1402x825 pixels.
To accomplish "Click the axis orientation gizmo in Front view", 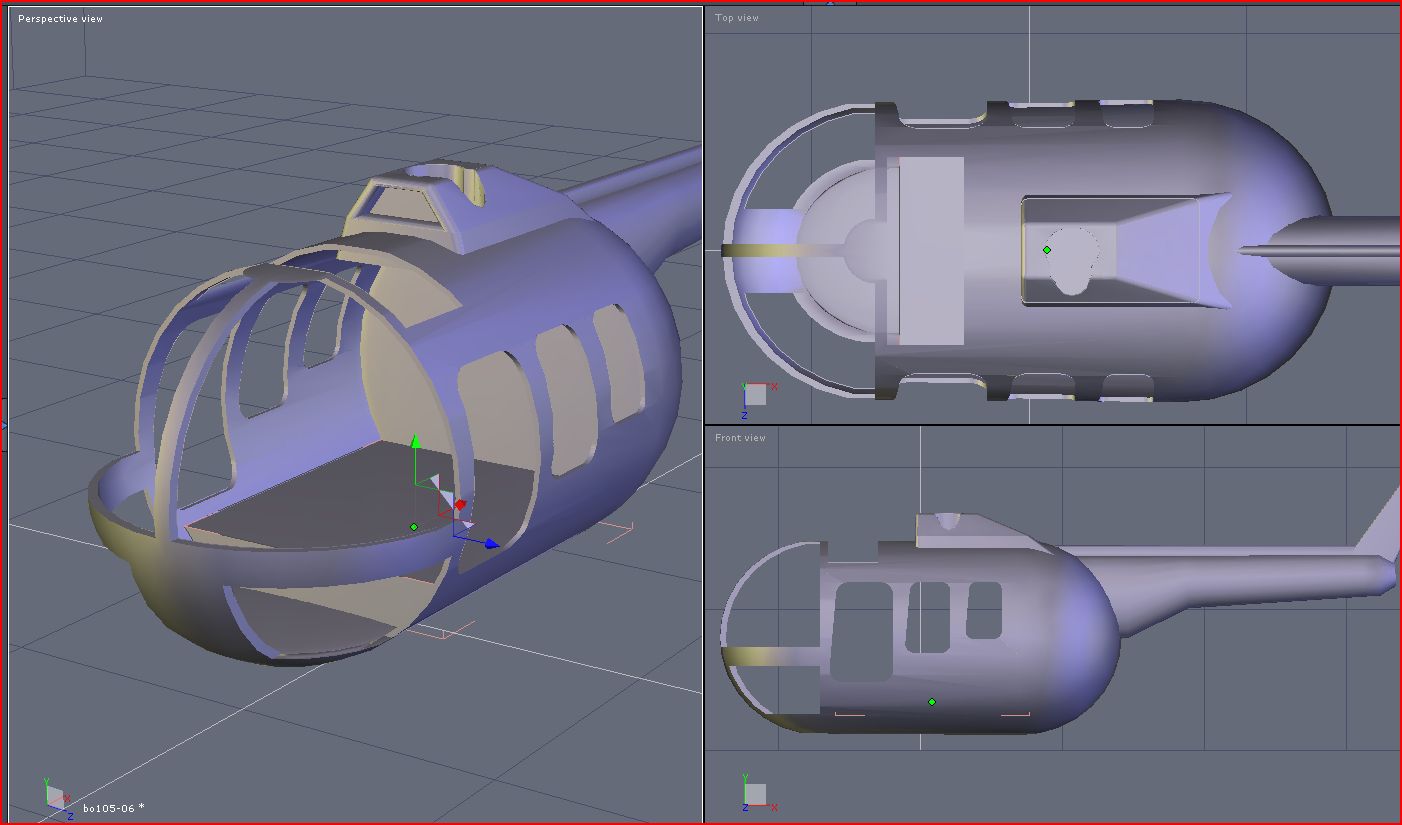I will click(759, 794).
